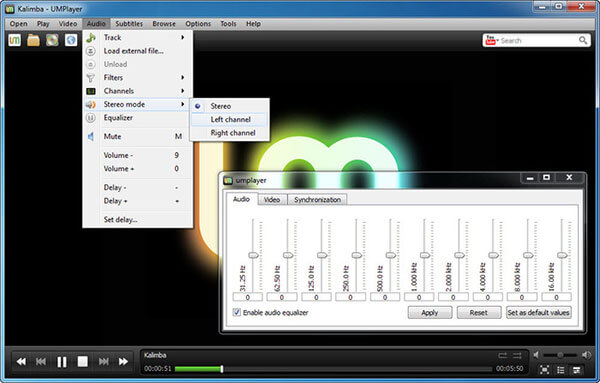Open the Play menu

click(43, 24)
